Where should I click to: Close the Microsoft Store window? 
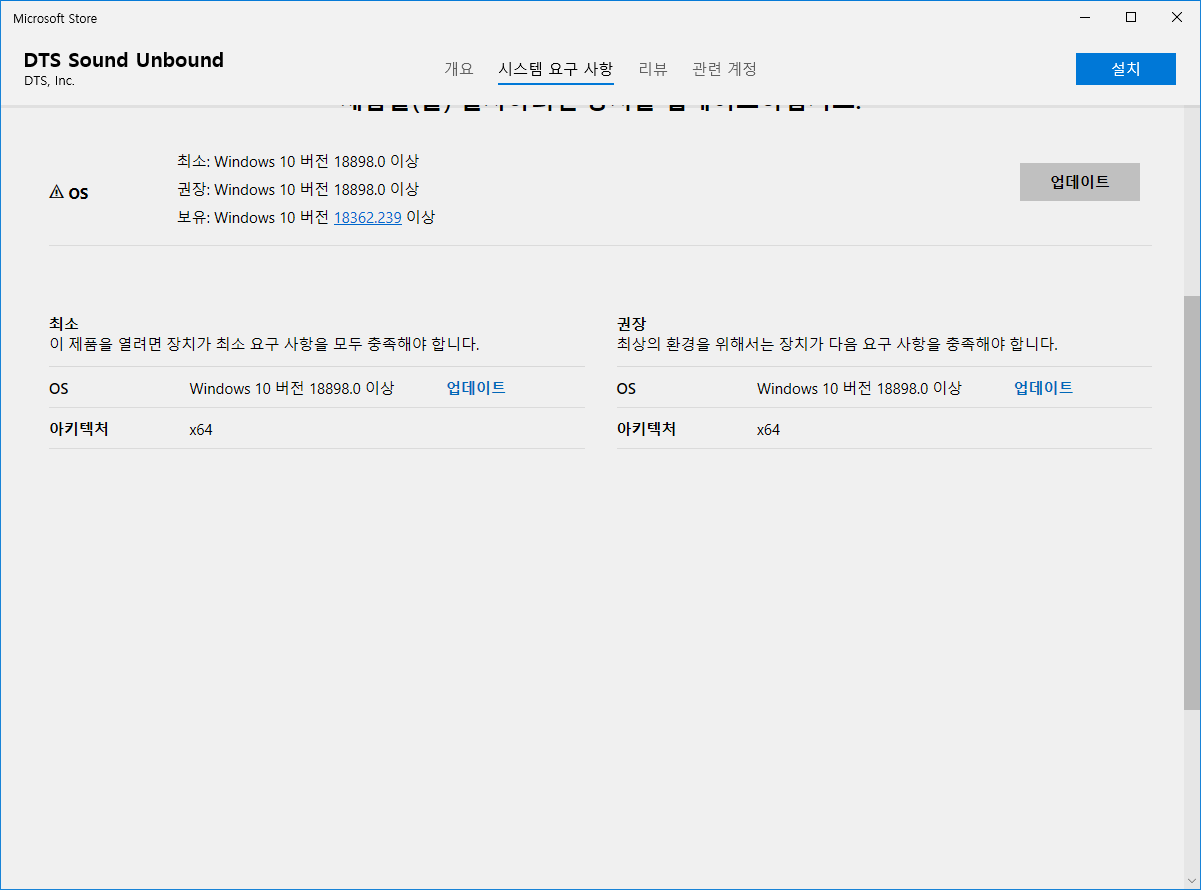click(1177, 17)
